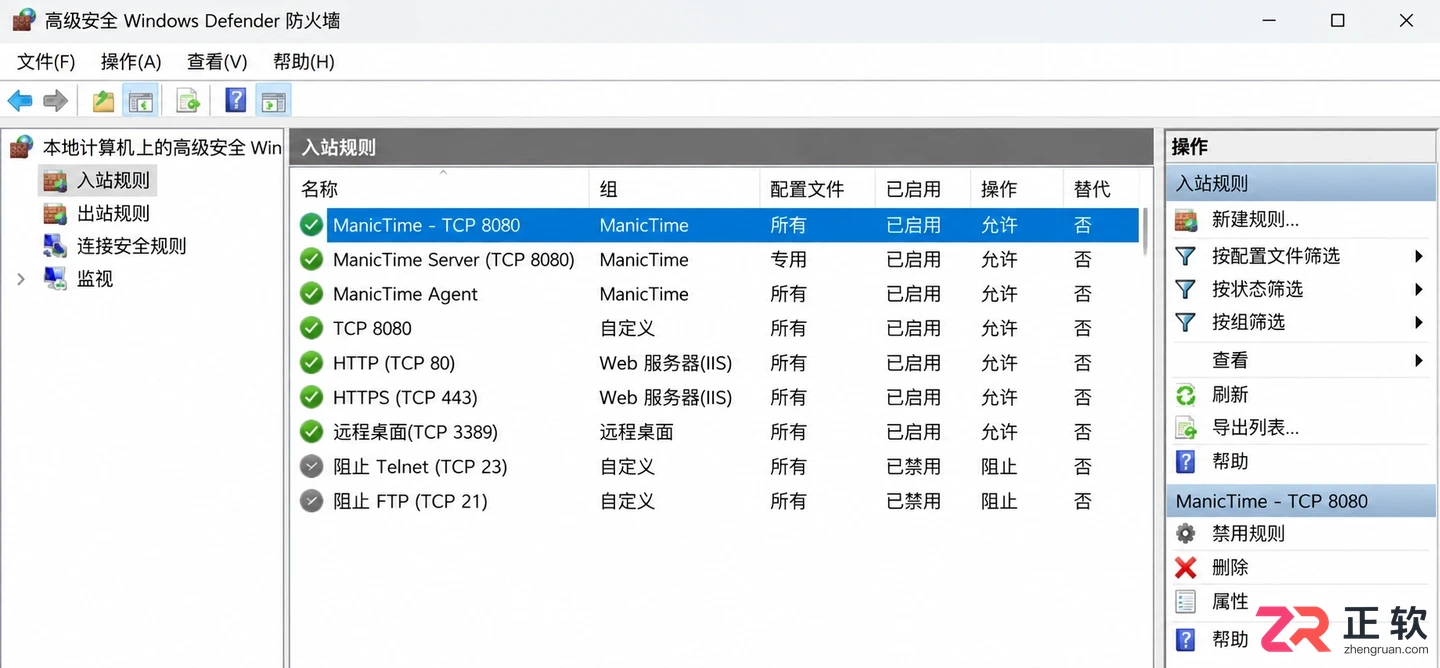This screenshot has width=1440, height=668.
Task: Select the 阻止 Telnet (TCP 23) rule
Action: tap(420, 467)
